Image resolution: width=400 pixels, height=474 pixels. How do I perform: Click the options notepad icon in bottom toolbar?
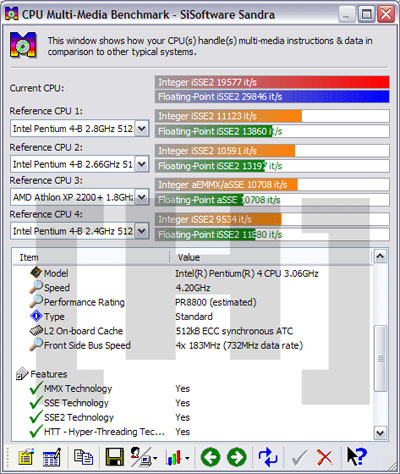point(26,456)
